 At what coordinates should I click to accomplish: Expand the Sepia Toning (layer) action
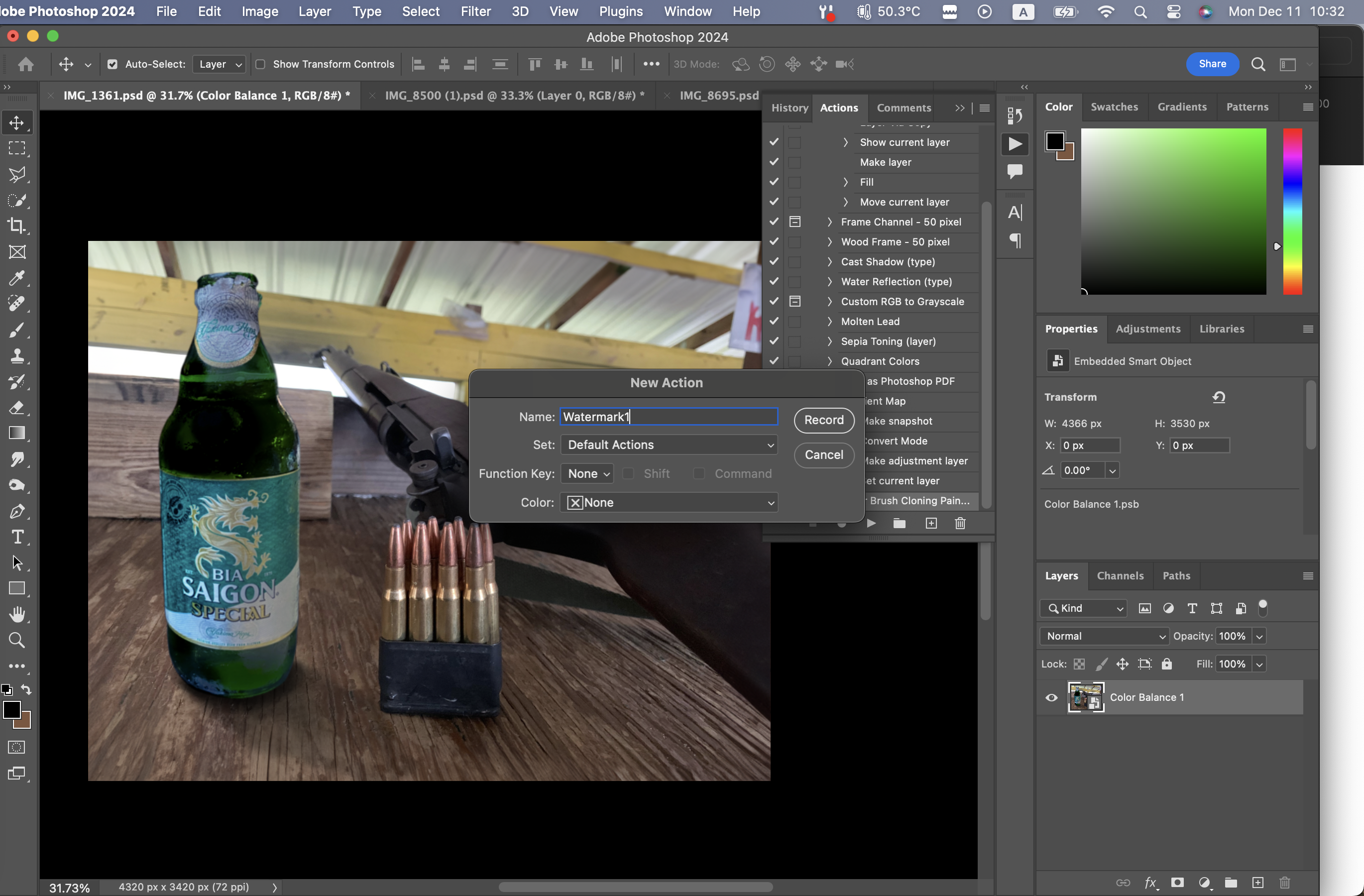829,341
